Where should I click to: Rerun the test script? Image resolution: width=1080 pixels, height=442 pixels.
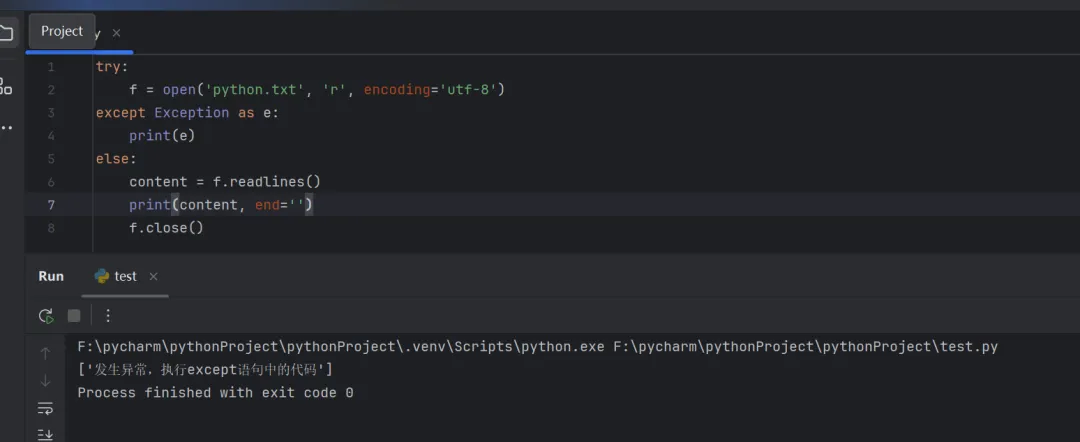45,316
